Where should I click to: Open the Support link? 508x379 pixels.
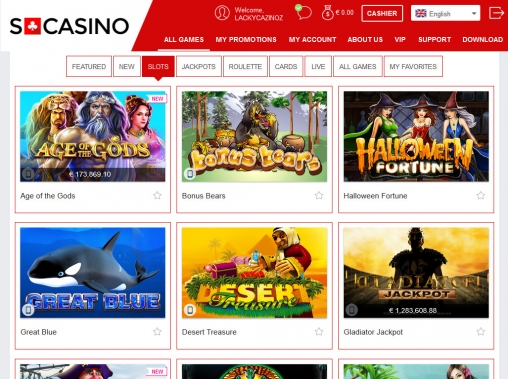[x=435, y=40]
